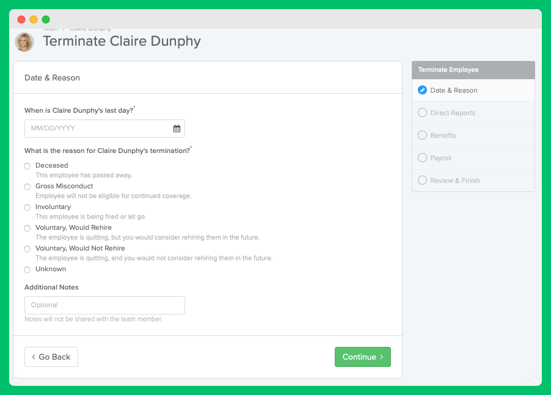Screen dimensions: 551x395
Task: Select the Deceased reason radio button
Action: click(x=27, y=166)
